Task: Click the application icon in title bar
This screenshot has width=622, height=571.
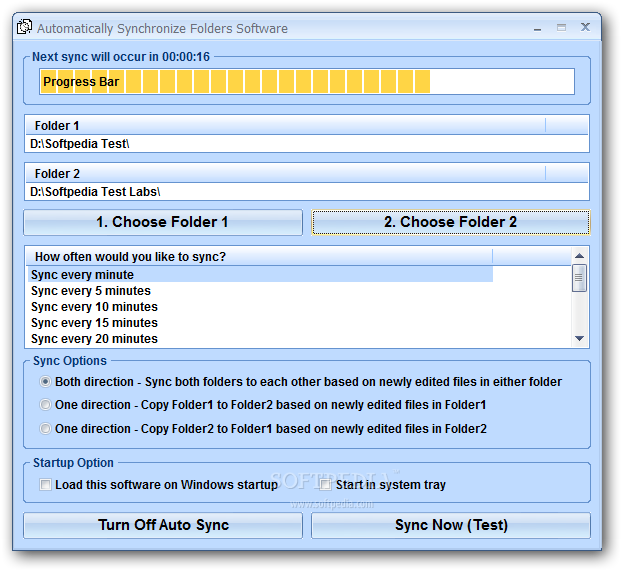Action: [24, 27]
